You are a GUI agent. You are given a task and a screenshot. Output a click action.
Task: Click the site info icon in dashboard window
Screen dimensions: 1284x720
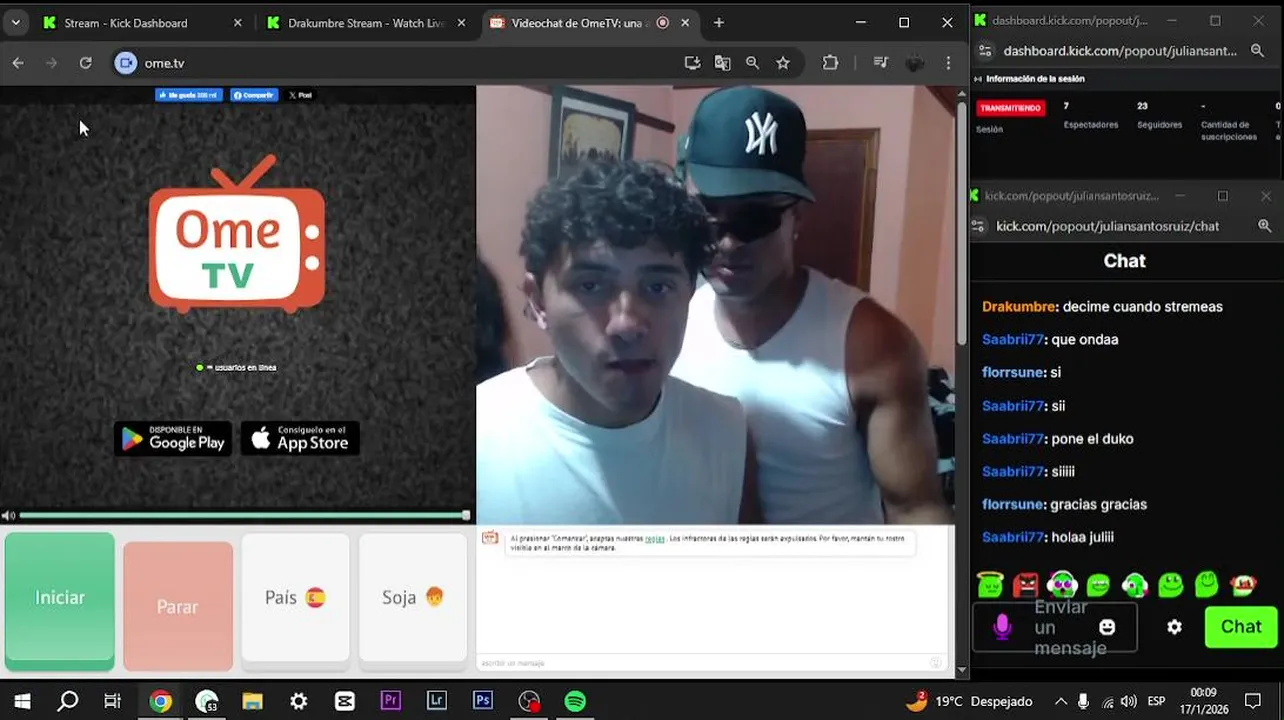(x=985, y=51)
